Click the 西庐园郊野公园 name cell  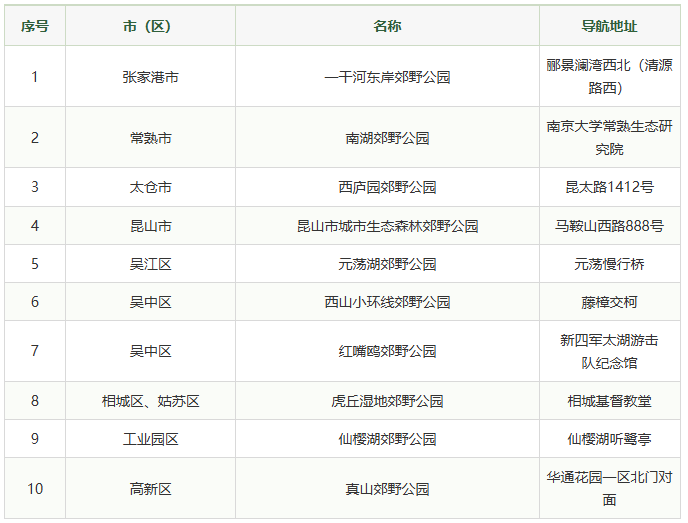coord(387,187)
